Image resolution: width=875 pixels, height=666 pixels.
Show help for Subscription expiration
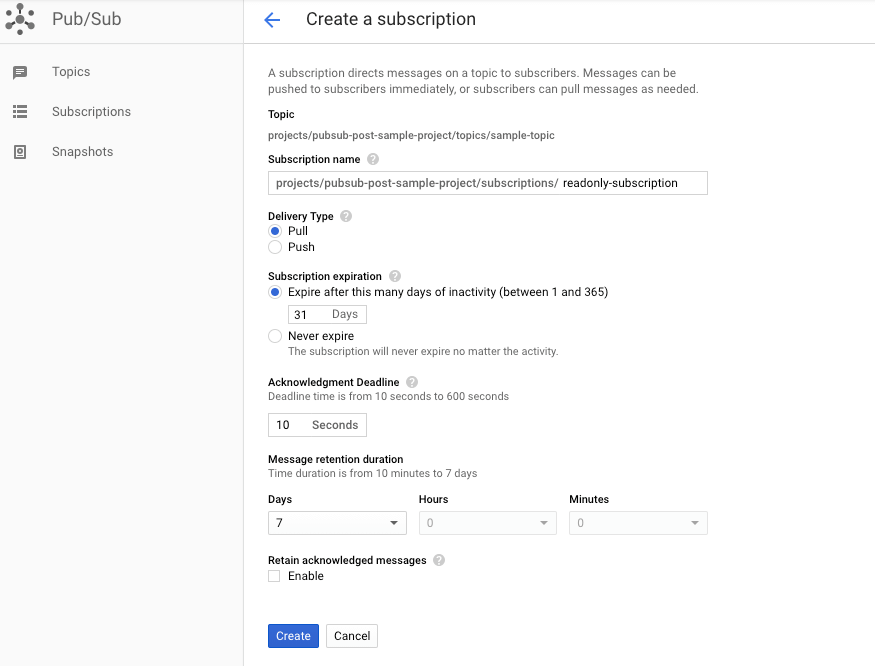coord(395,276)
